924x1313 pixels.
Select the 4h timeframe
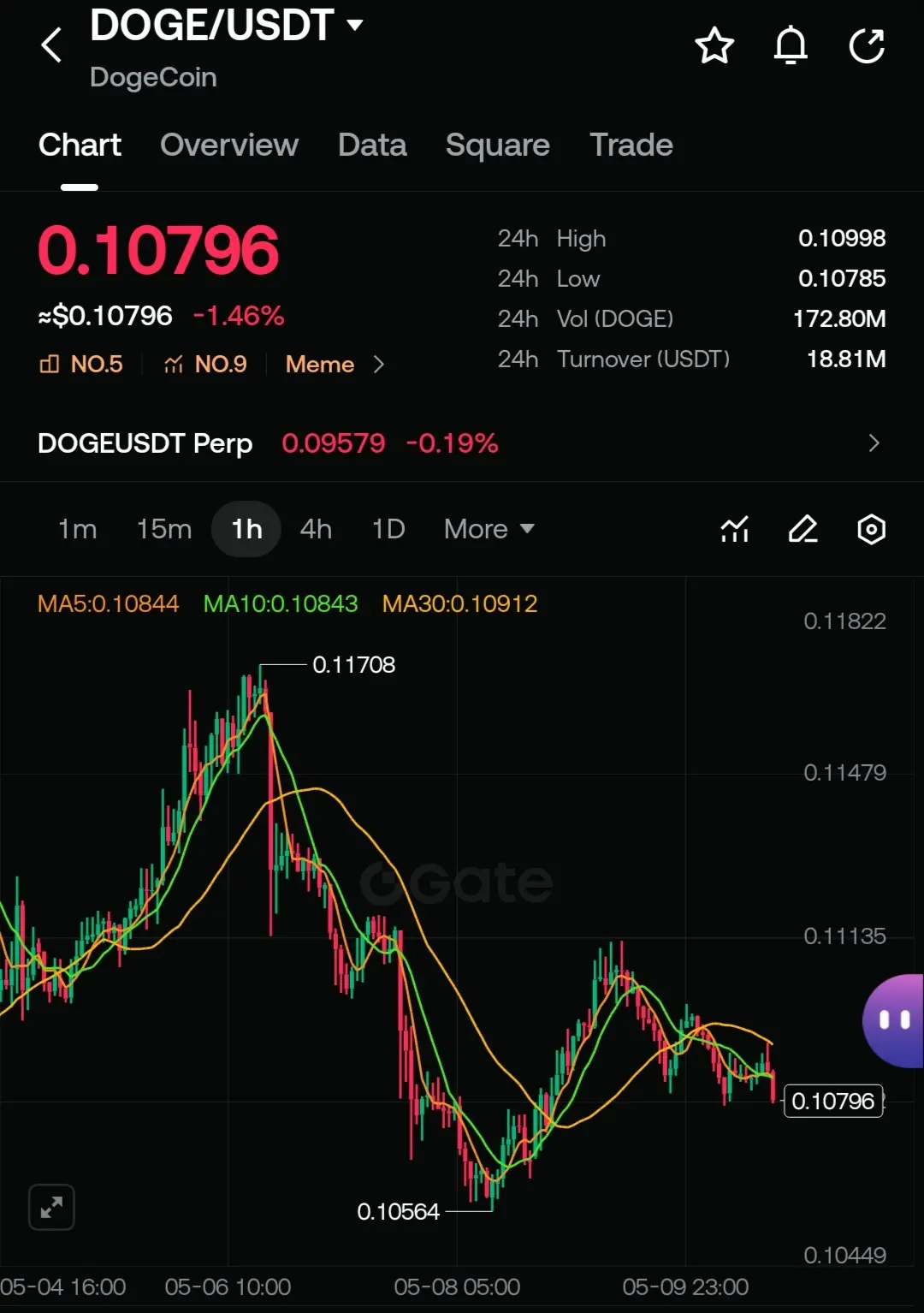316,529
